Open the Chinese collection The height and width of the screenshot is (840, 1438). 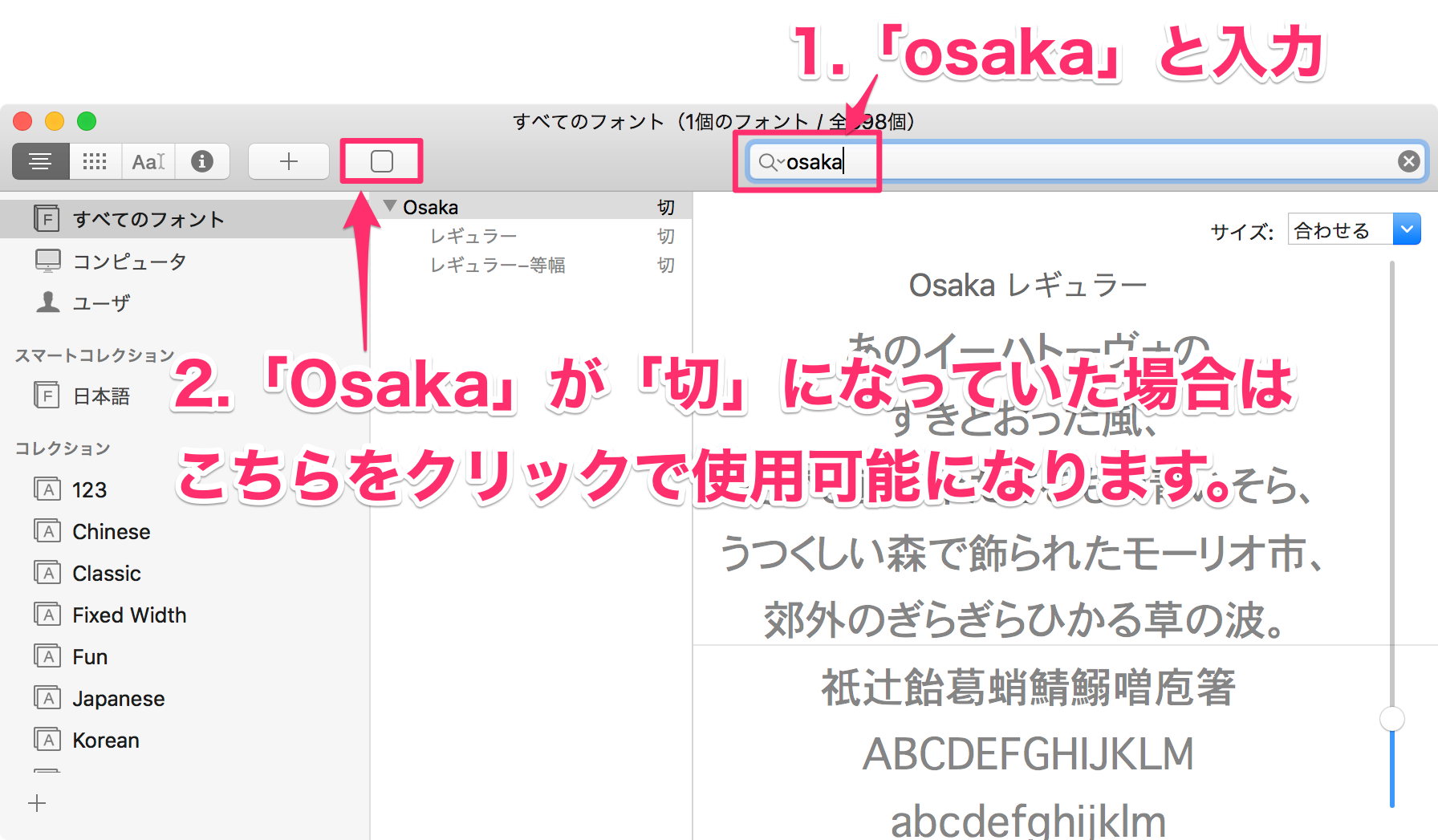pos(185,531)
